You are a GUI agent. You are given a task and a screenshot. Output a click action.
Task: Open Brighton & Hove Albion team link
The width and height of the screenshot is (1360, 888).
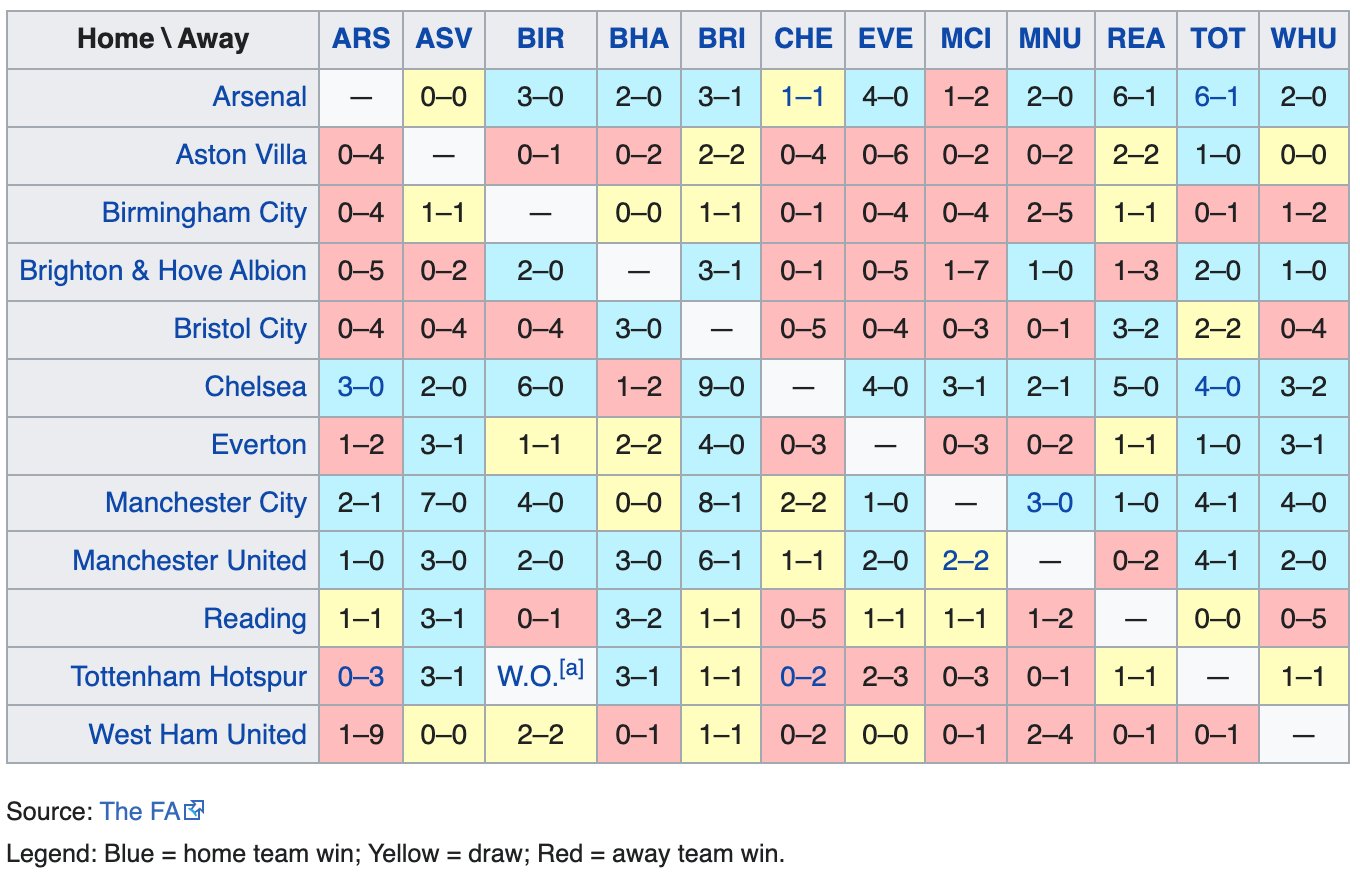[x=163, y=271]
